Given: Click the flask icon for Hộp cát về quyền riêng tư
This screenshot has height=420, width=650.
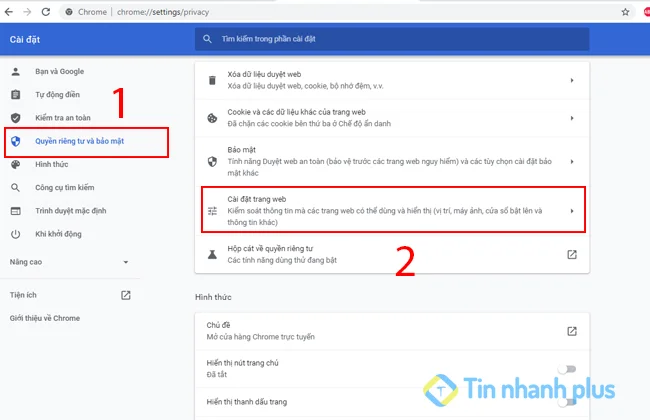Looking at the screenshot, I should click(x=212, y=254).
